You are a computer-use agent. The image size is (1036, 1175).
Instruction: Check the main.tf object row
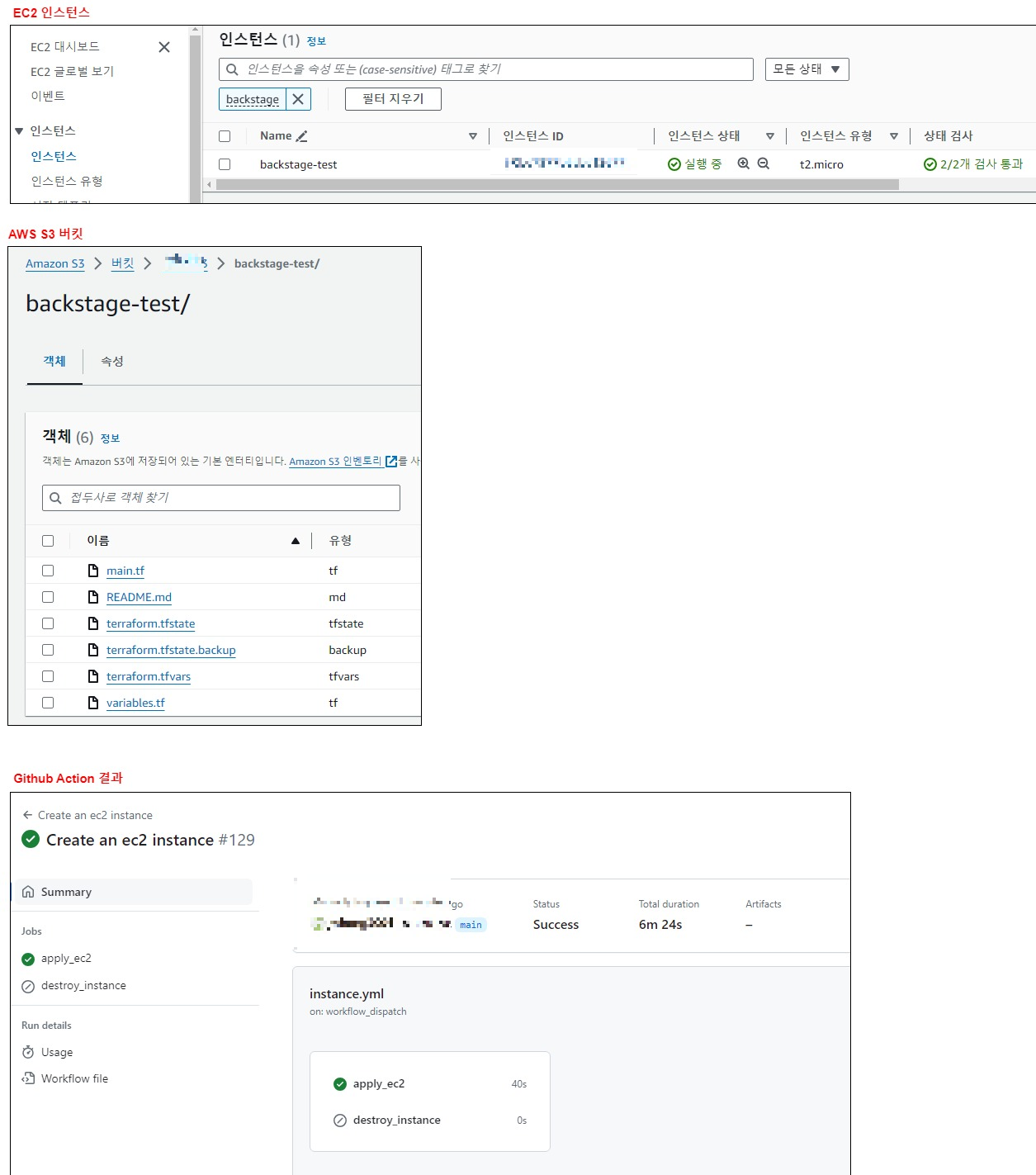(48, 571)
